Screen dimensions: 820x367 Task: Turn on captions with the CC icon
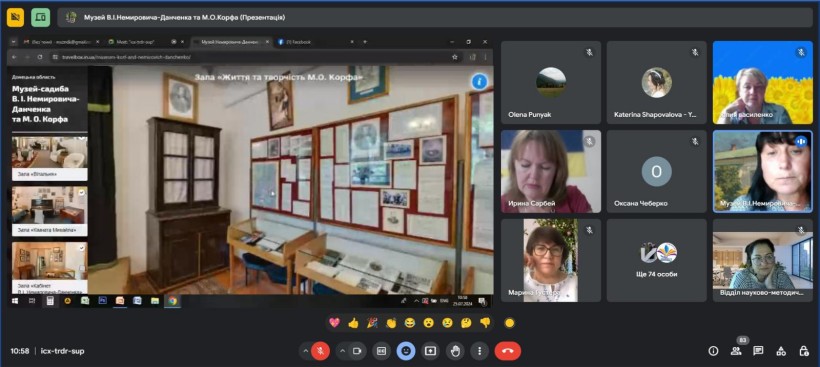point(381,351)
